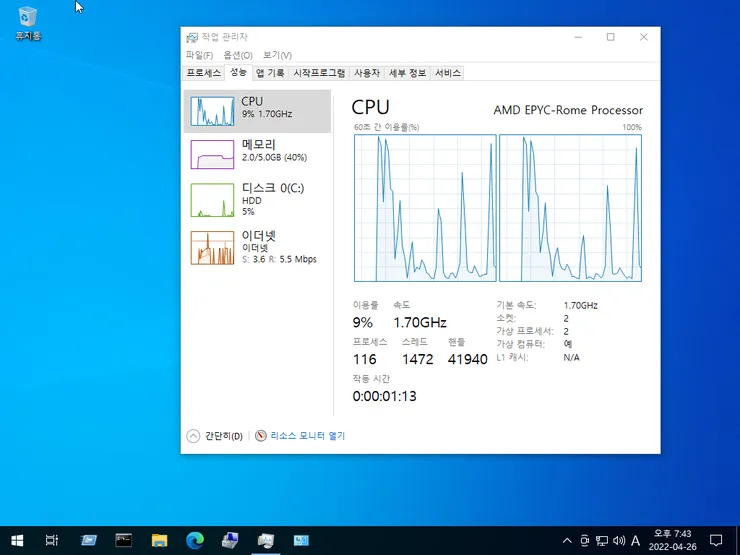The width and height of the screenshot is (740, 555).
Task: Open the notification center icon
Action: click(716, 541)
